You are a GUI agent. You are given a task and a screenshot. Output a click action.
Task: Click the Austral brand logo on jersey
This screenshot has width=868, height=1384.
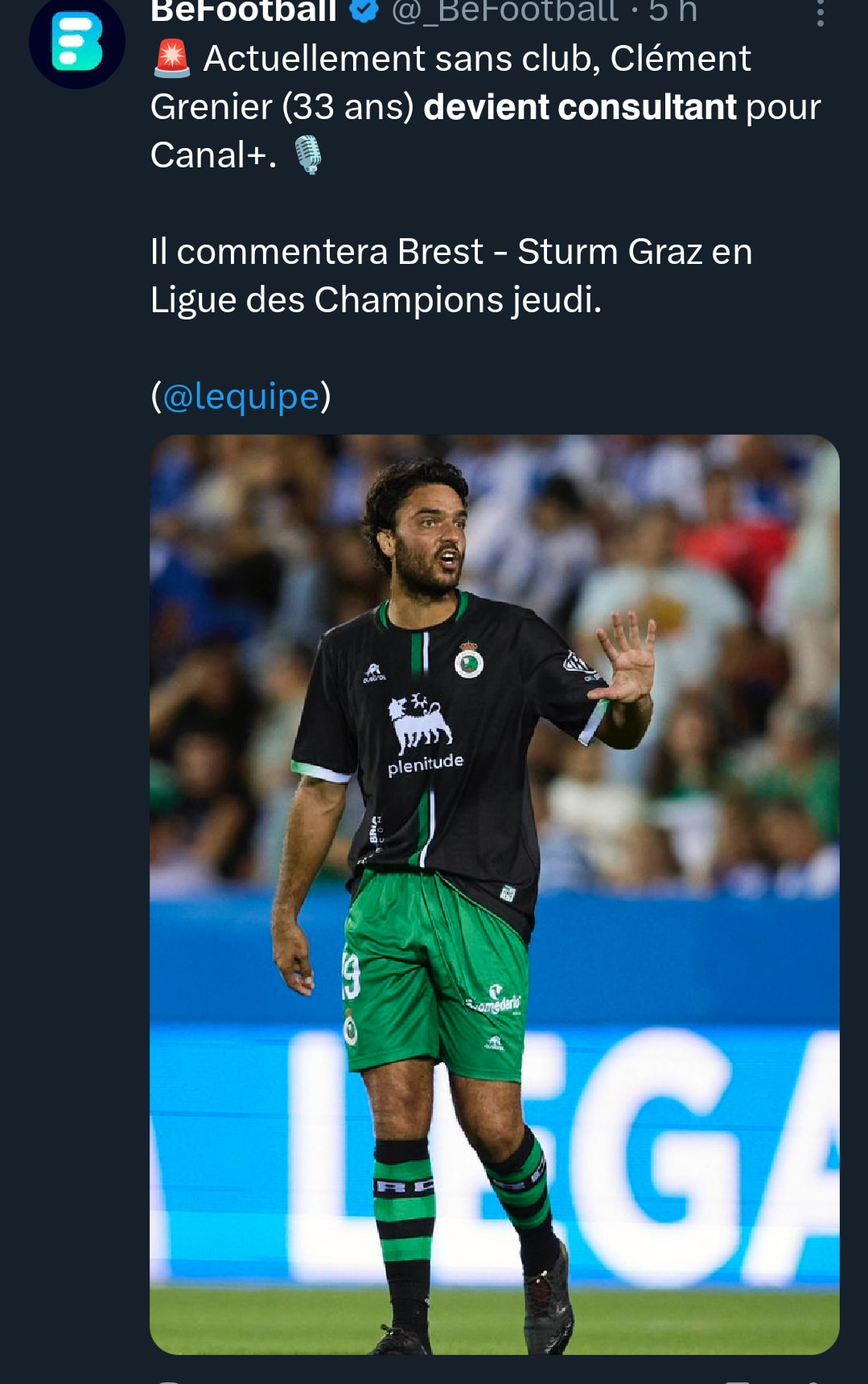tap(373, 673)
